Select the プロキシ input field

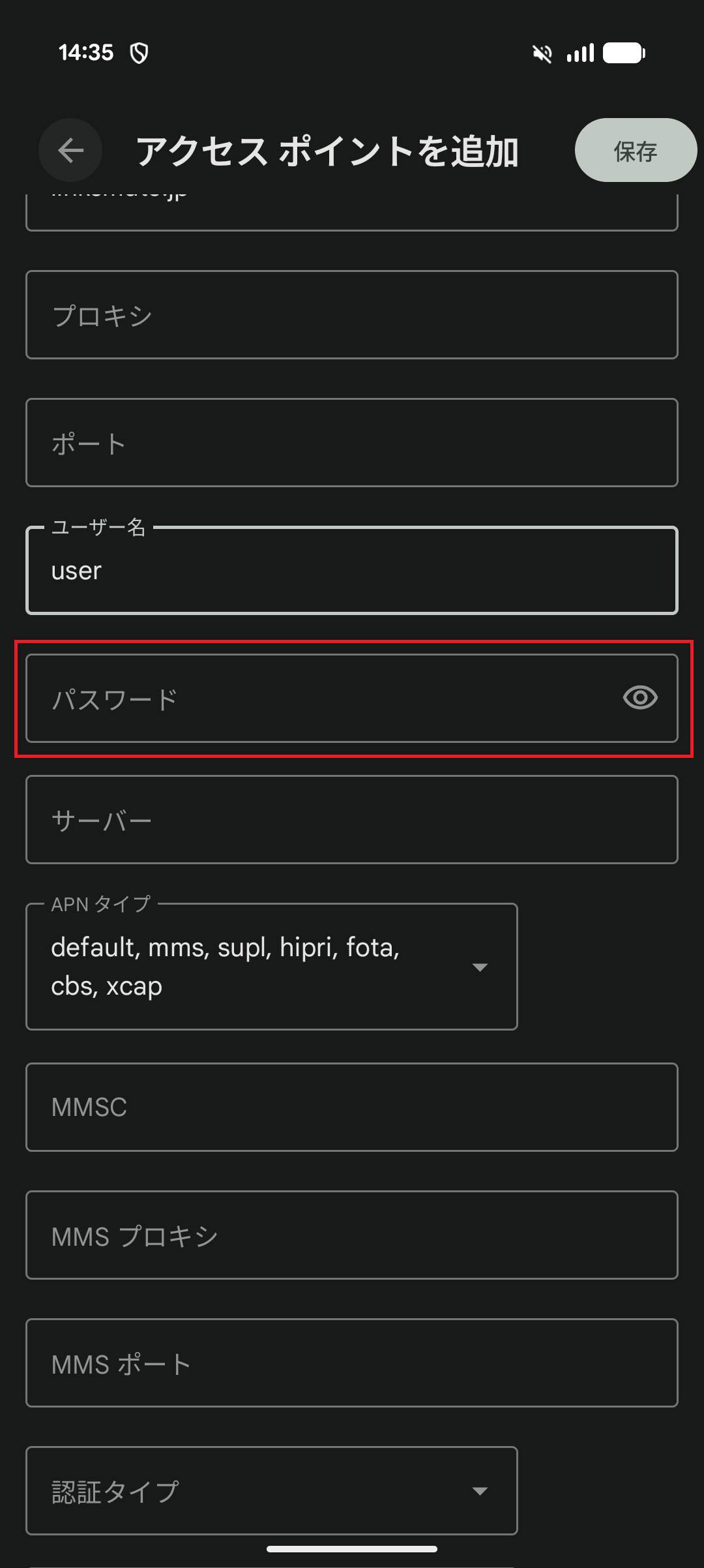click(x=352, y=314)
